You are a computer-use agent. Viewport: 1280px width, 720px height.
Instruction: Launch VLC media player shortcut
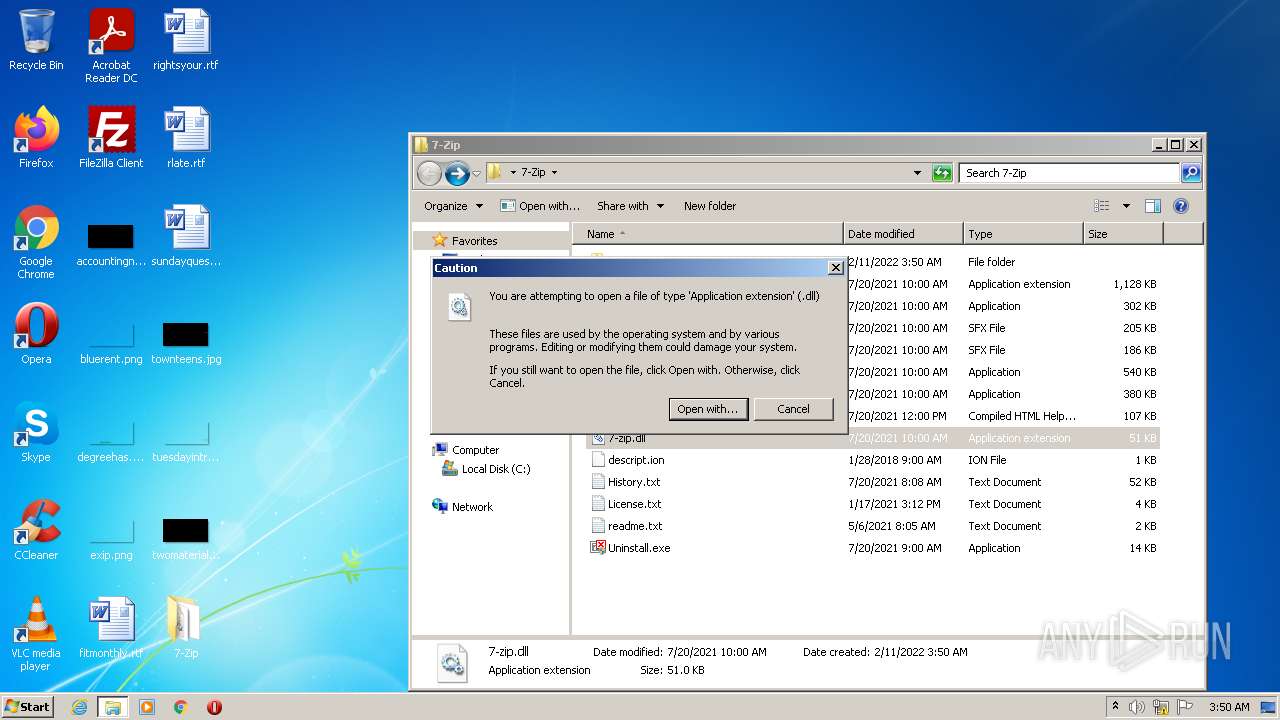pyautogui.click(x=36, y=634)
